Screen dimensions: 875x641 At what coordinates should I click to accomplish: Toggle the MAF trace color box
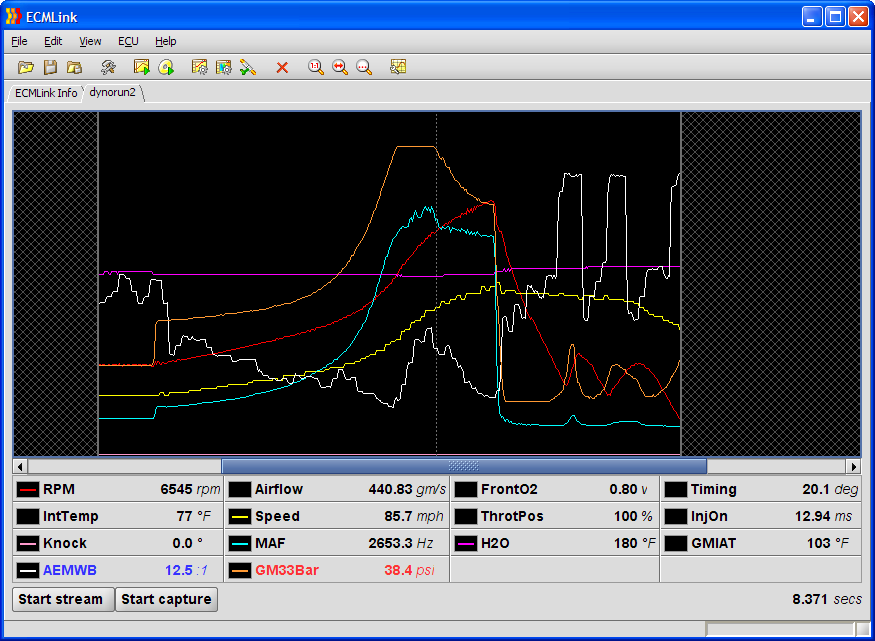[240, 543]
